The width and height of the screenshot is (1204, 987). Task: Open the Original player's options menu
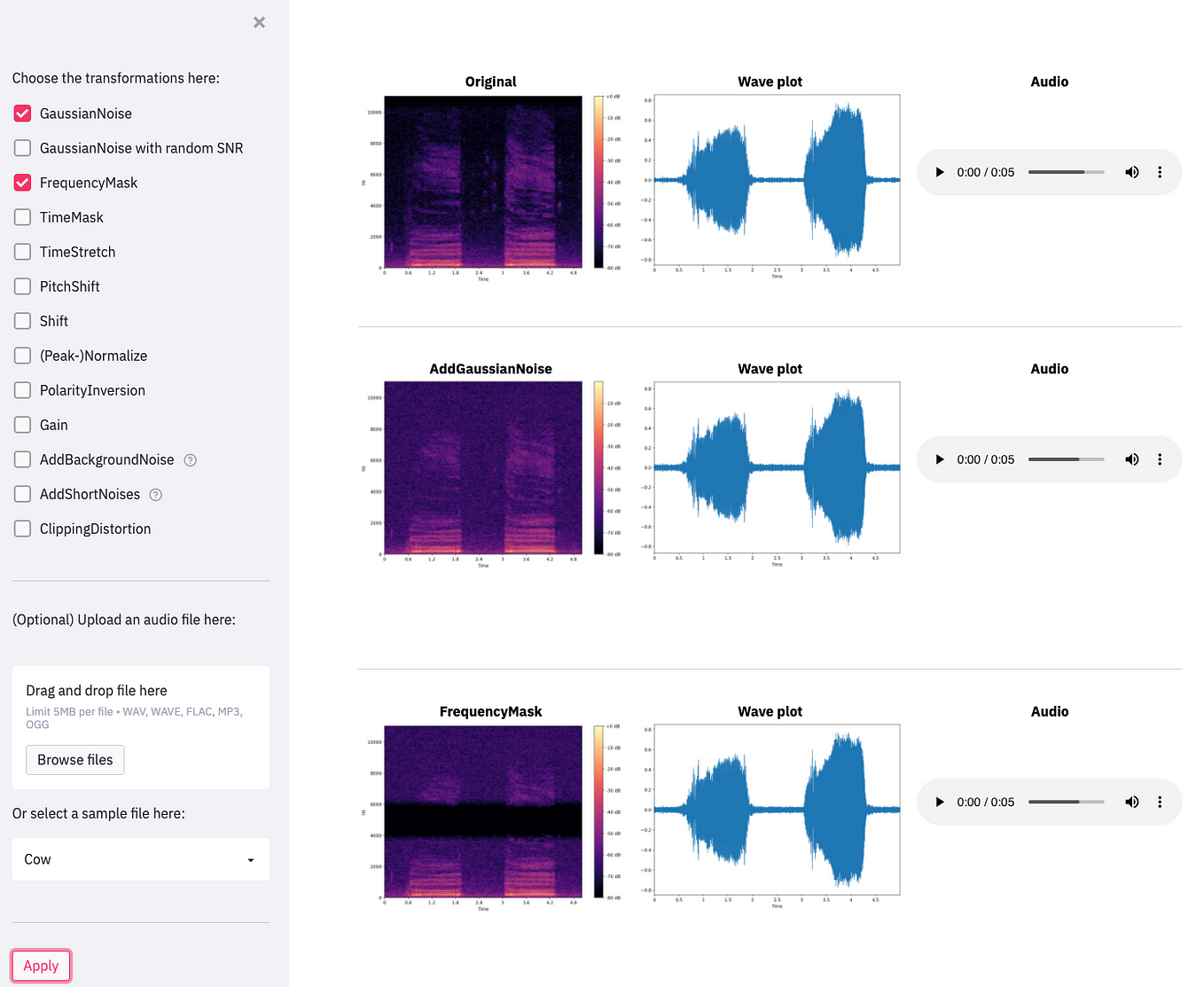1160,172
